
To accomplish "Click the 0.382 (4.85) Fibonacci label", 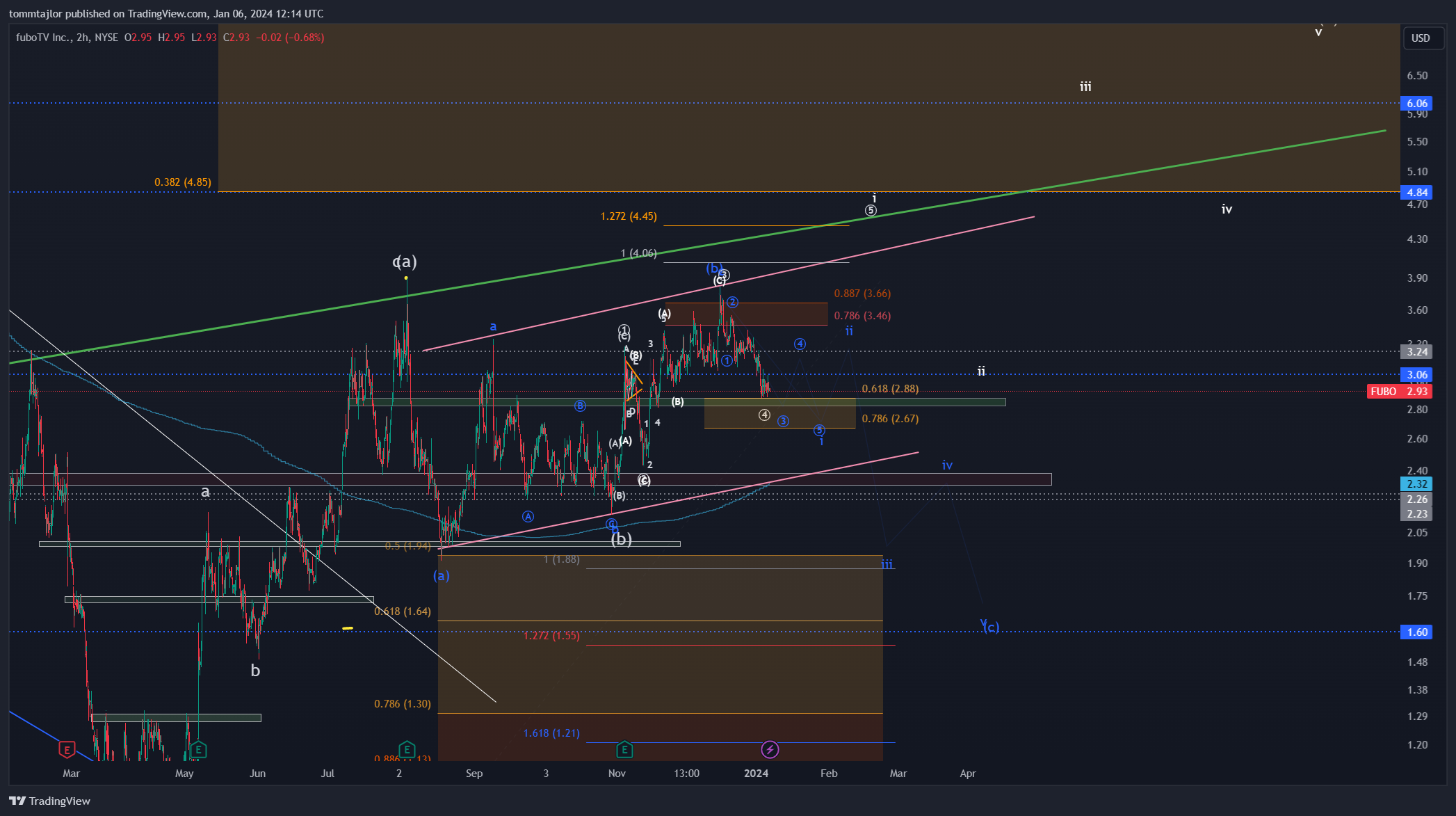I will pos(183,182).
